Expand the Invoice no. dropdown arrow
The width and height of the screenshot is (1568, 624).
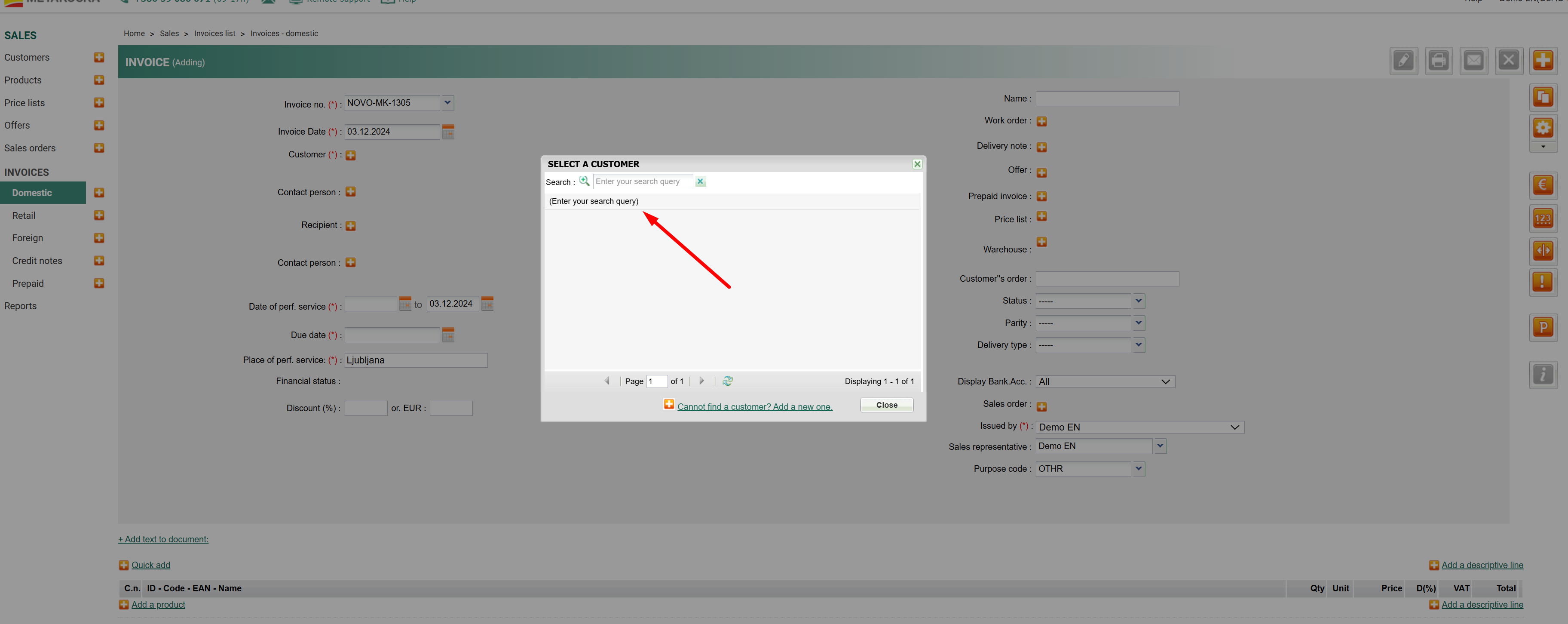(447, 103)
